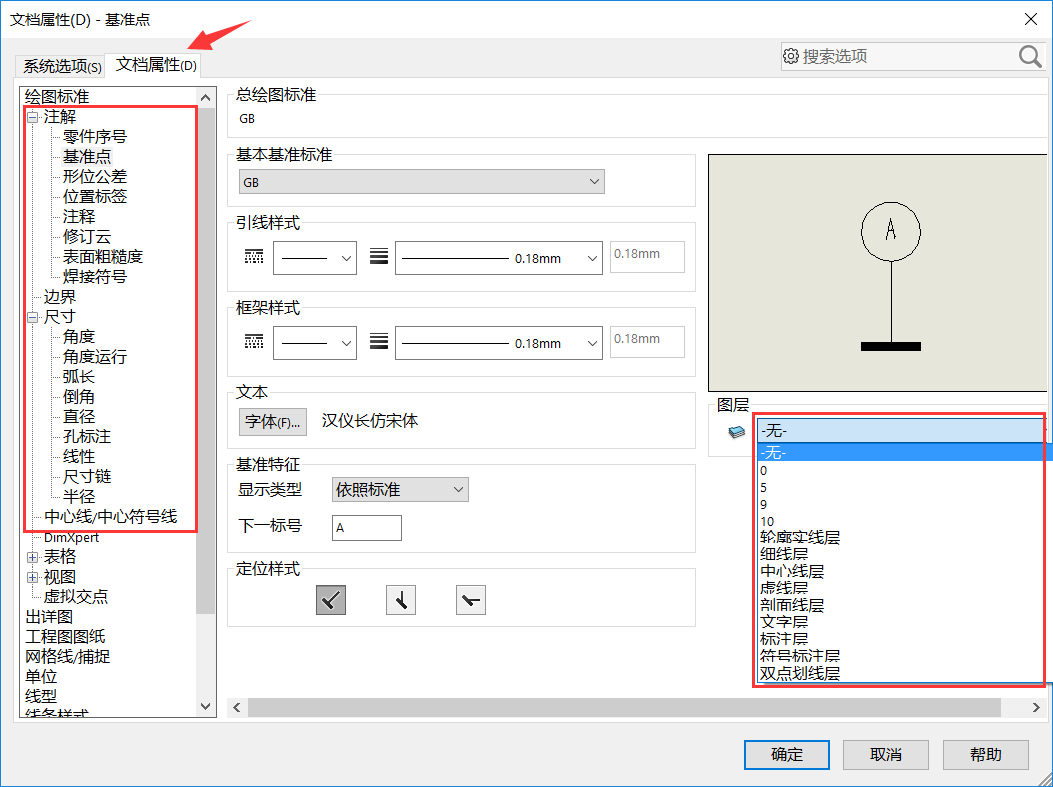Switch to the 系统选项 tab
Image resolution: width=1053 pixels, height=787 pixels.
[x=62, y=66]
